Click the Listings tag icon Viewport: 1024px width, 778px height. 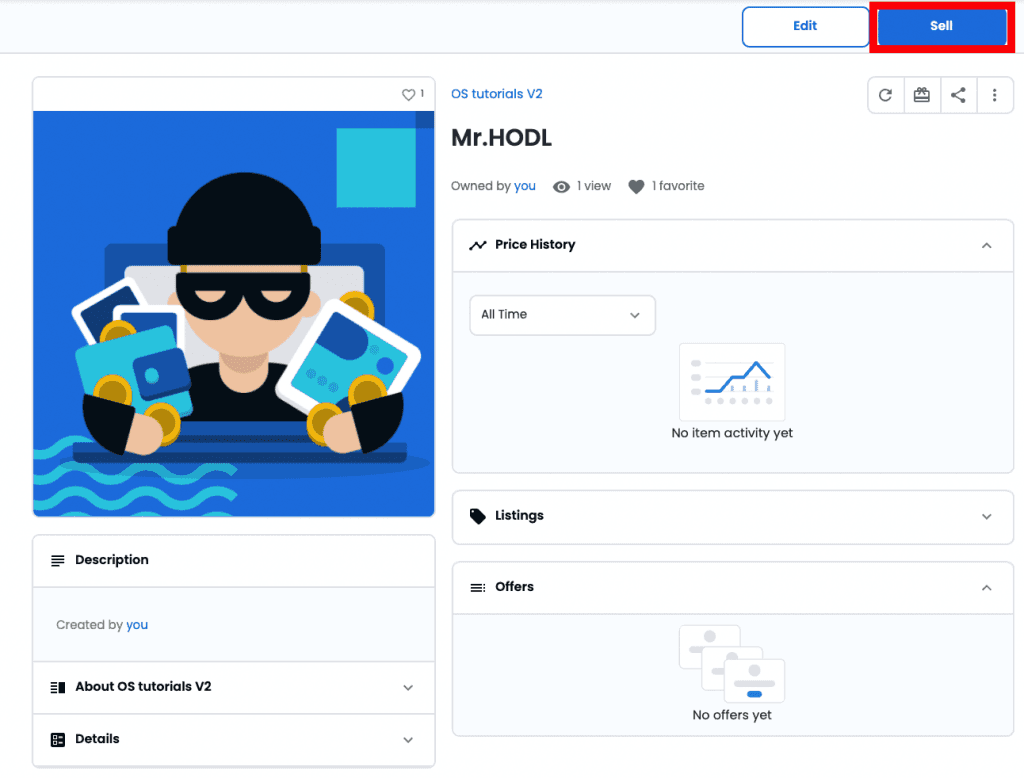pyautogui.click(x=478, y=516)
